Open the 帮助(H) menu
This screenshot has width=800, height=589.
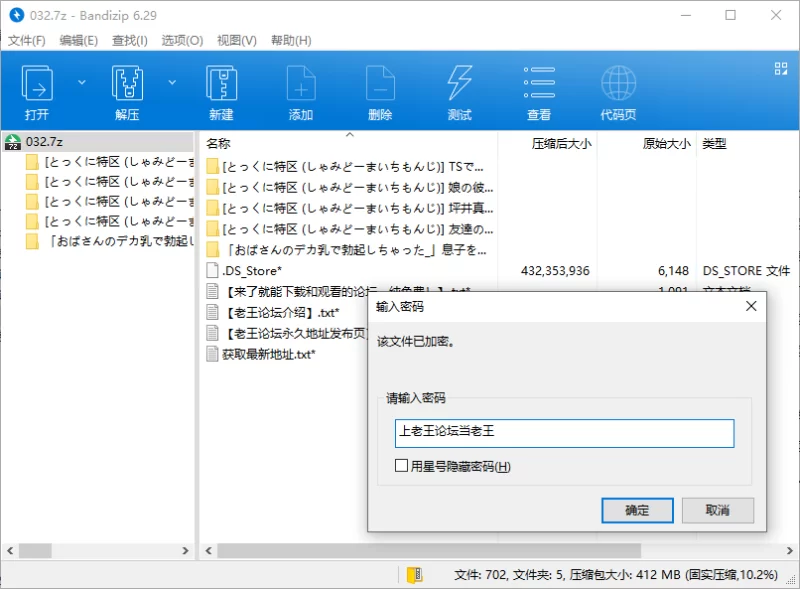[291, 40]
